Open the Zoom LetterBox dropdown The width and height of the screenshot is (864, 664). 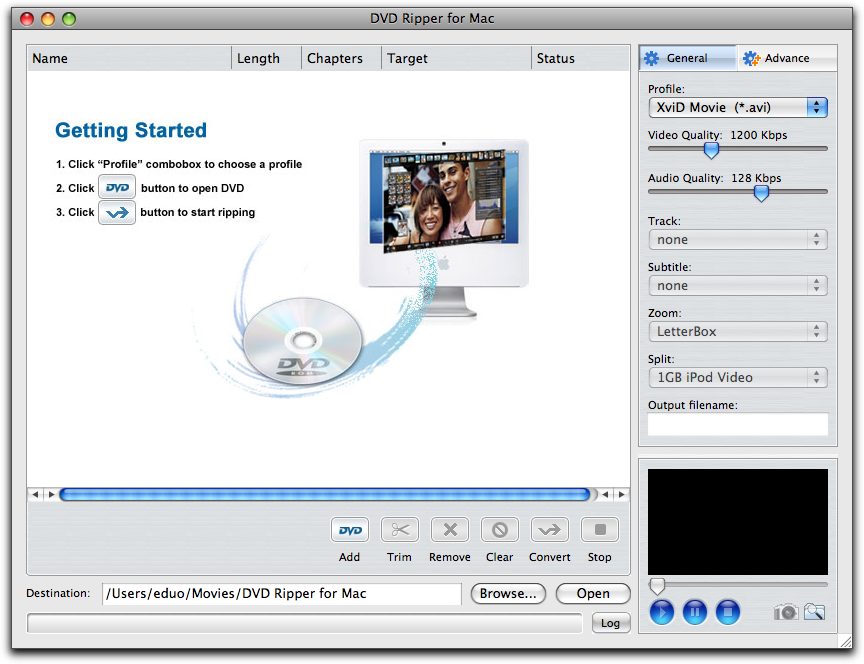click(738, 331)
